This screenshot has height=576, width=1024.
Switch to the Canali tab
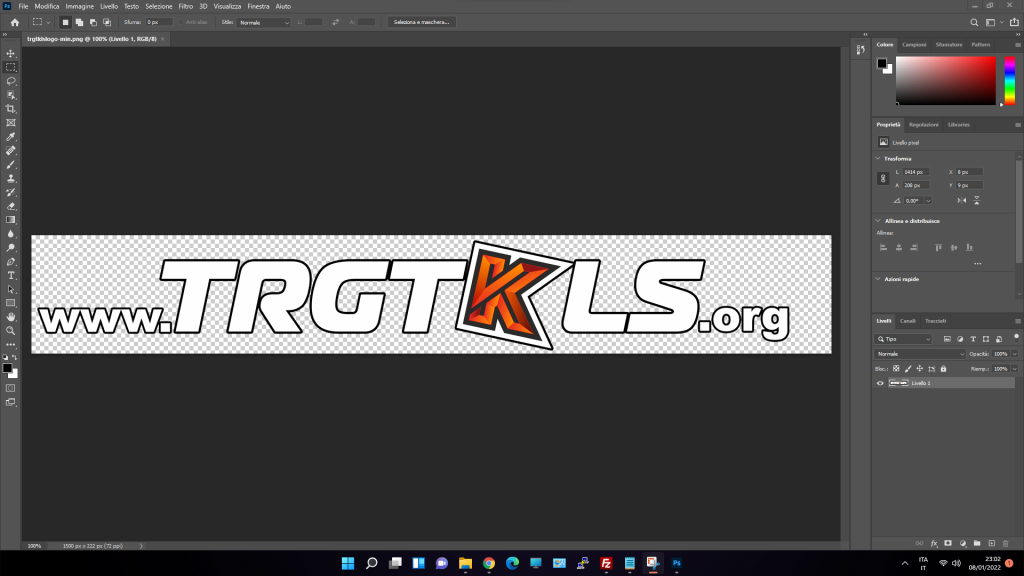[x=907, y=321]
